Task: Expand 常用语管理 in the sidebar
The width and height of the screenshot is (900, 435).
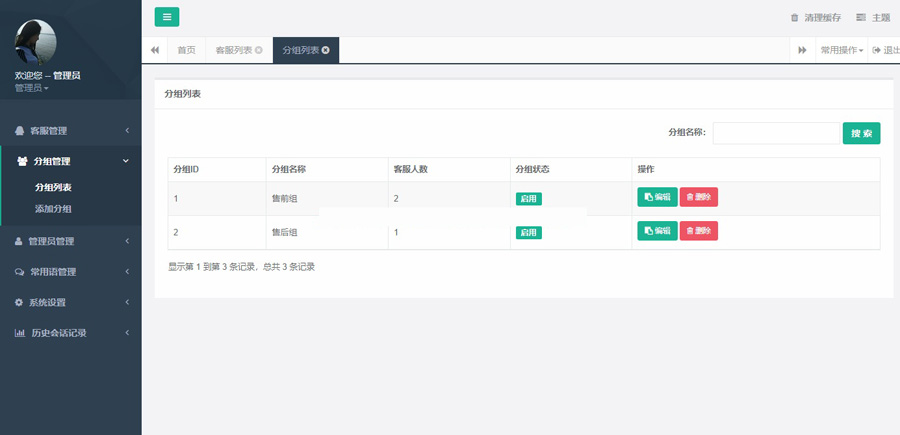Action: (70, 272)
